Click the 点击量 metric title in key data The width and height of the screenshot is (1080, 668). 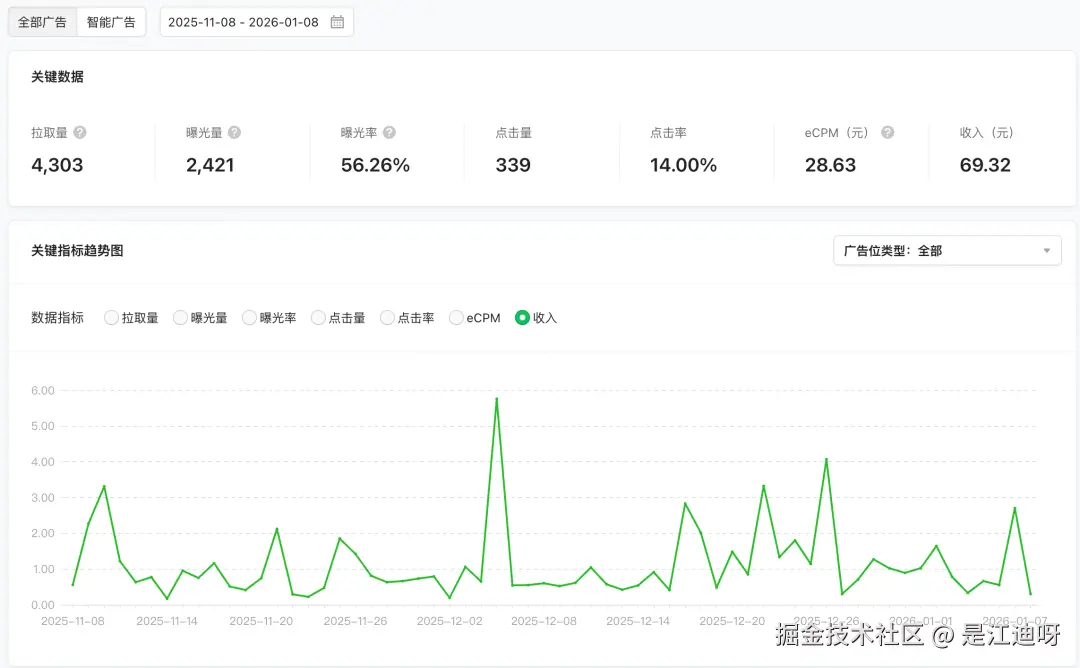point(514,132)
